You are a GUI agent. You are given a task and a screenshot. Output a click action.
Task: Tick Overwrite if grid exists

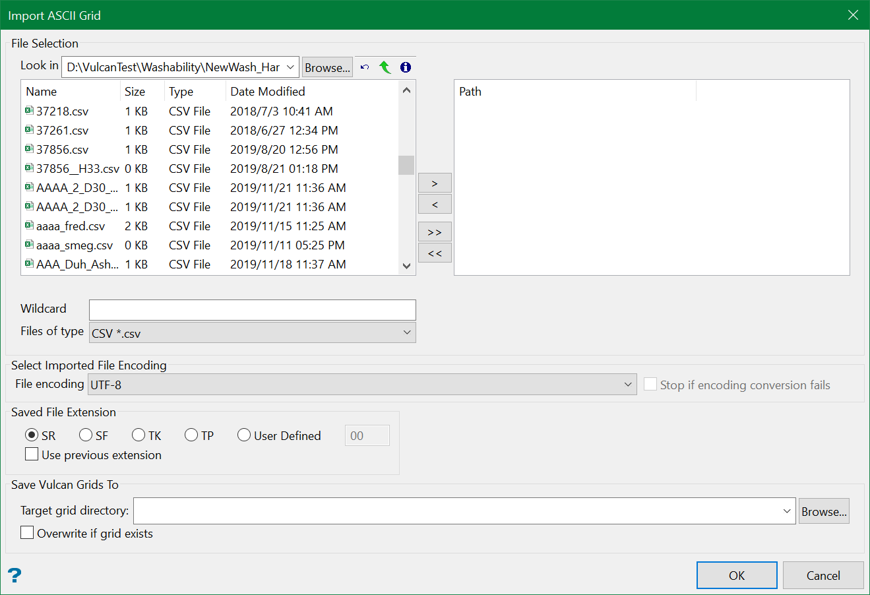[x=28, y=533]
